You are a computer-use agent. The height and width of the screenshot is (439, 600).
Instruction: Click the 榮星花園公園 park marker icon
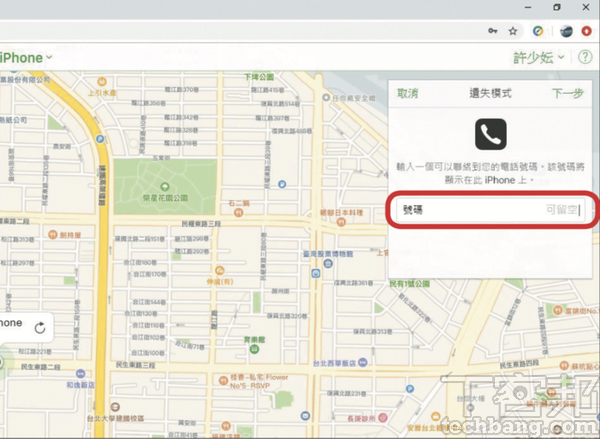[x=165, y=187]
